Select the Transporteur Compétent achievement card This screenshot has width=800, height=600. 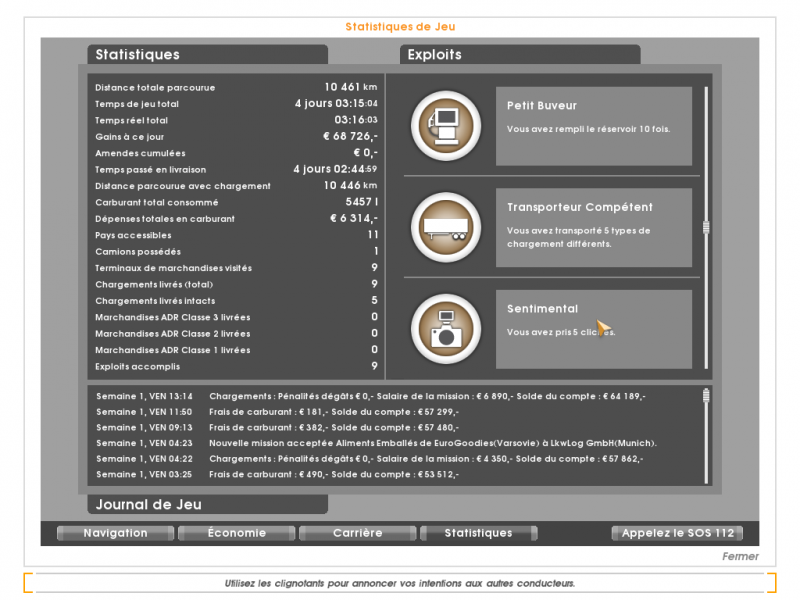594,228
